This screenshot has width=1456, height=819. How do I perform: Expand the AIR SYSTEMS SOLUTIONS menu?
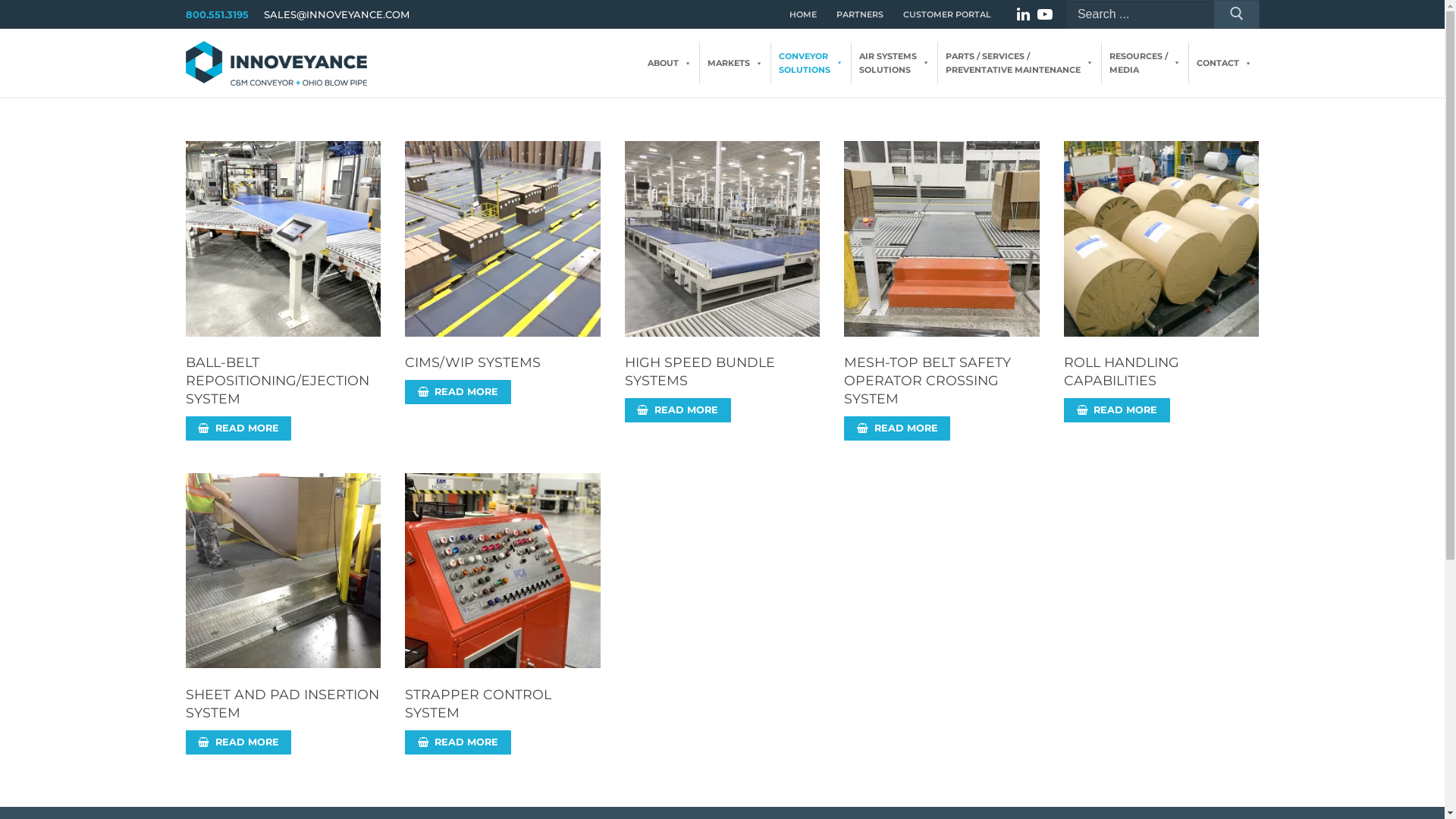pos(894,64)
